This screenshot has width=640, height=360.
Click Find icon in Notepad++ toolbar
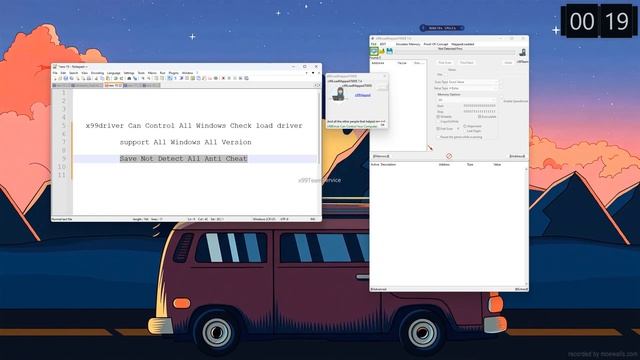[x=129, y=78]
